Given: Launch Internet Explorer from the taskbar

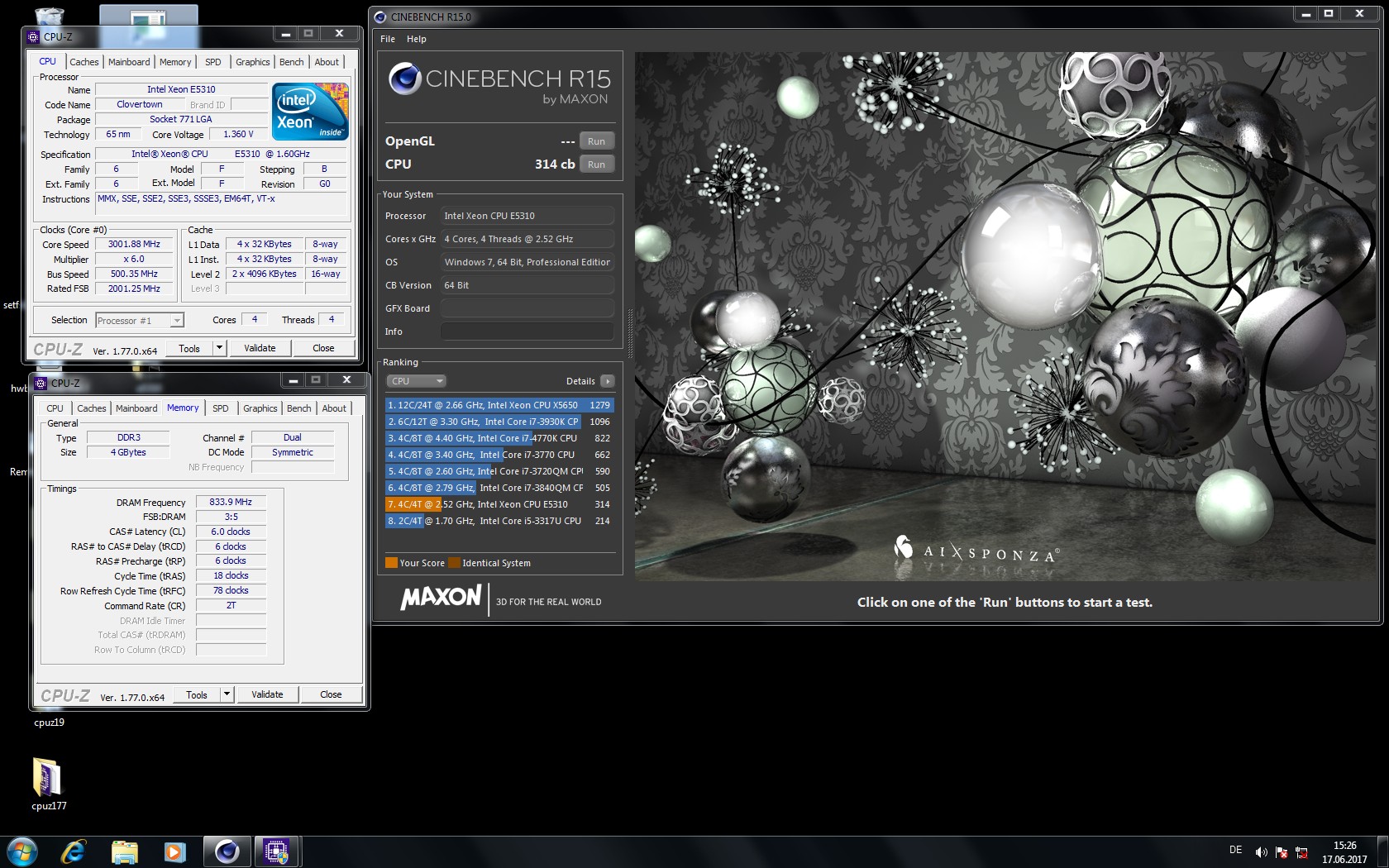Looking at the screenshot, I should click(74, 851).
